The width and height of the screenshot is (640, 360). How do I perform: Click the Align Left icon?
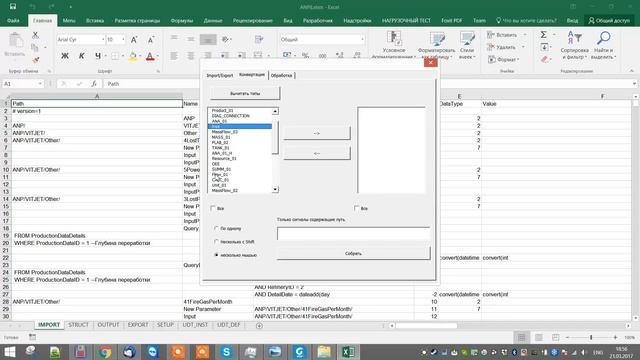pos(174,56)
